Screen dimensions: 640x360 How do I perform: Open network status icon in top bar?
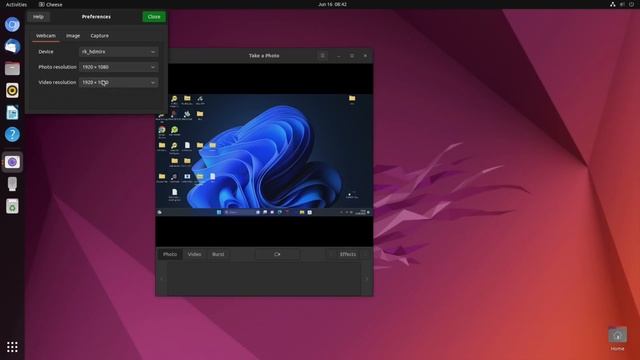(613, 4)
